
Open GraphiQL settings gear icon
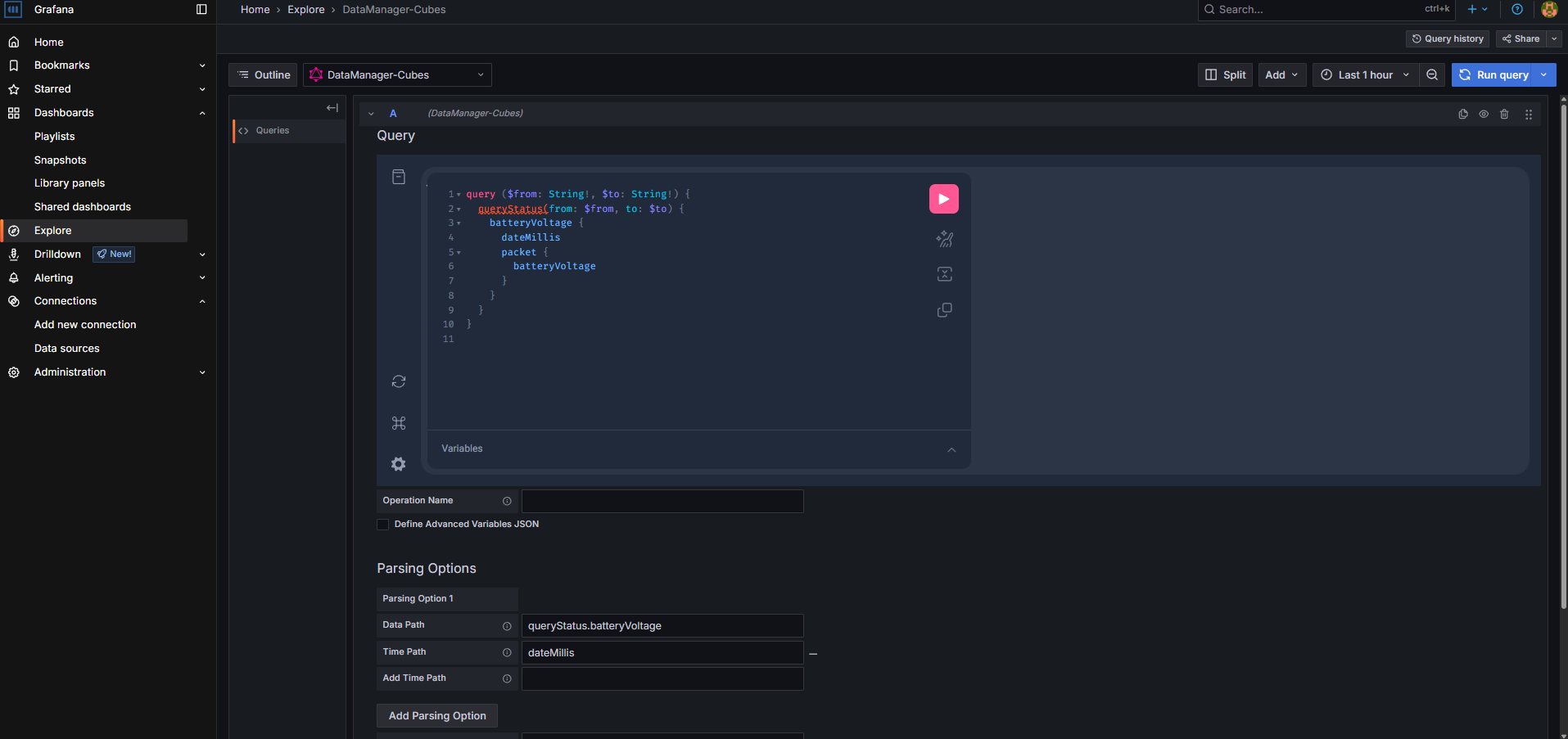(399, 464)
